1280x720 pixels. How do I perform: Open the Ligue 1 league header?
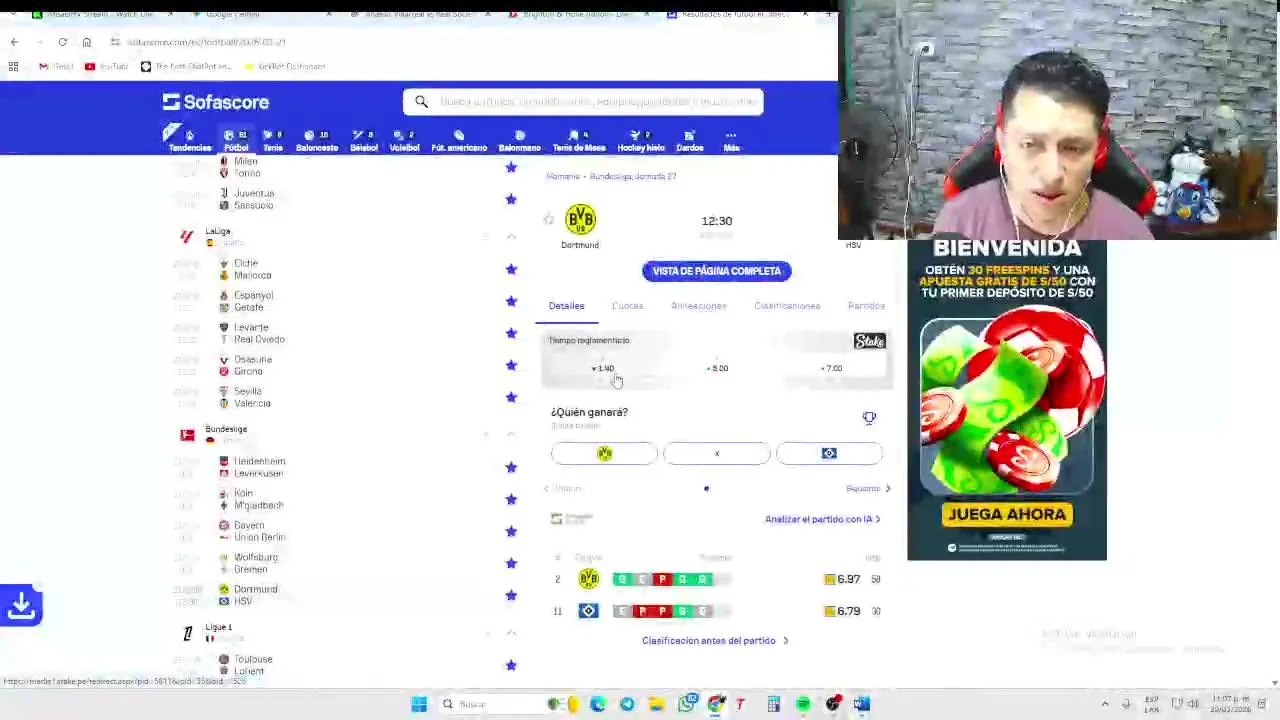218,632
